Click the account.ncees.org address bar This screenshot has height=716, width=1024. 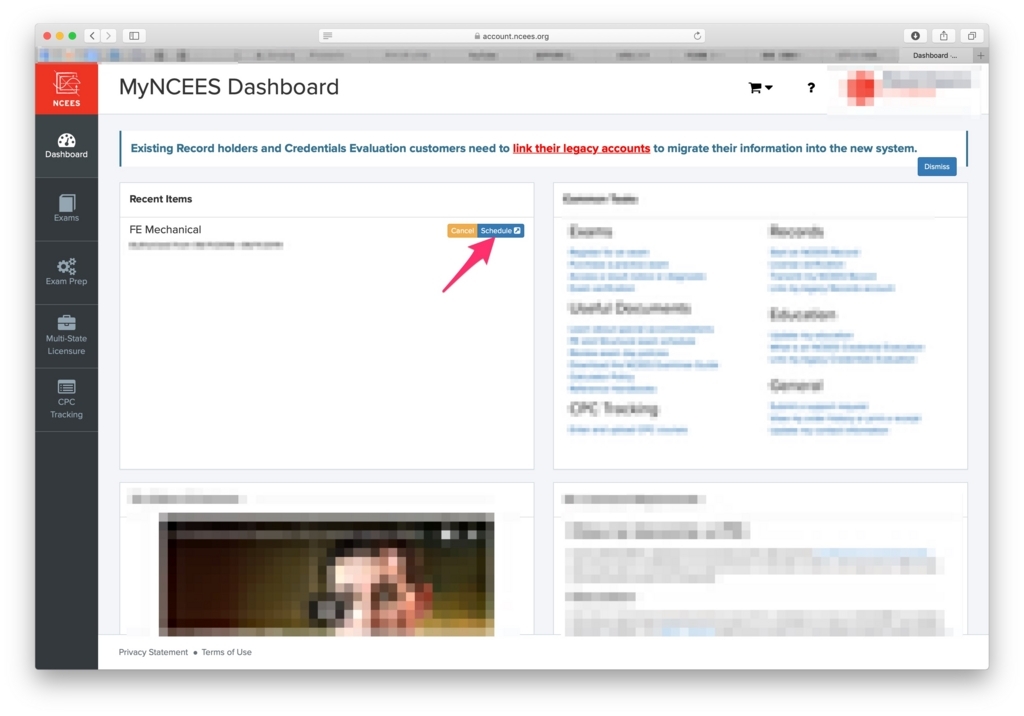513,36
